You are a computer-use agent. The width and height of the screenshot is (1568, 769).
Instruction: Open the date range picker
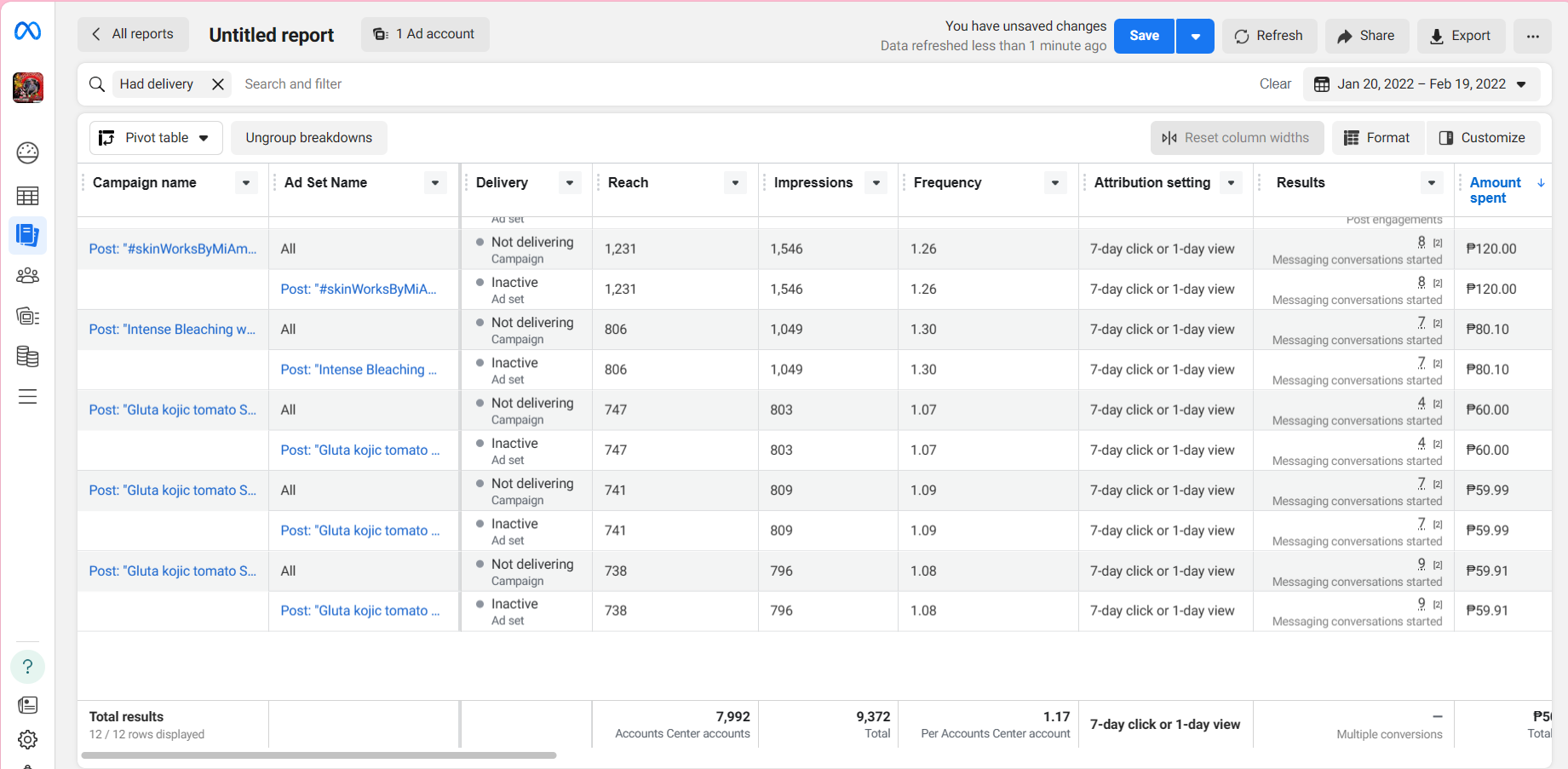click(1421, 84)
